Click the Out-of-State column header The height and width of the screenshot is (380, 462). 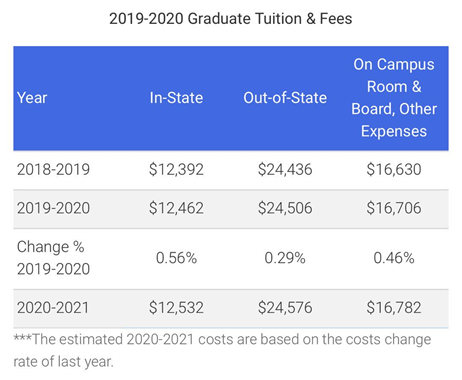pos(285,98)
